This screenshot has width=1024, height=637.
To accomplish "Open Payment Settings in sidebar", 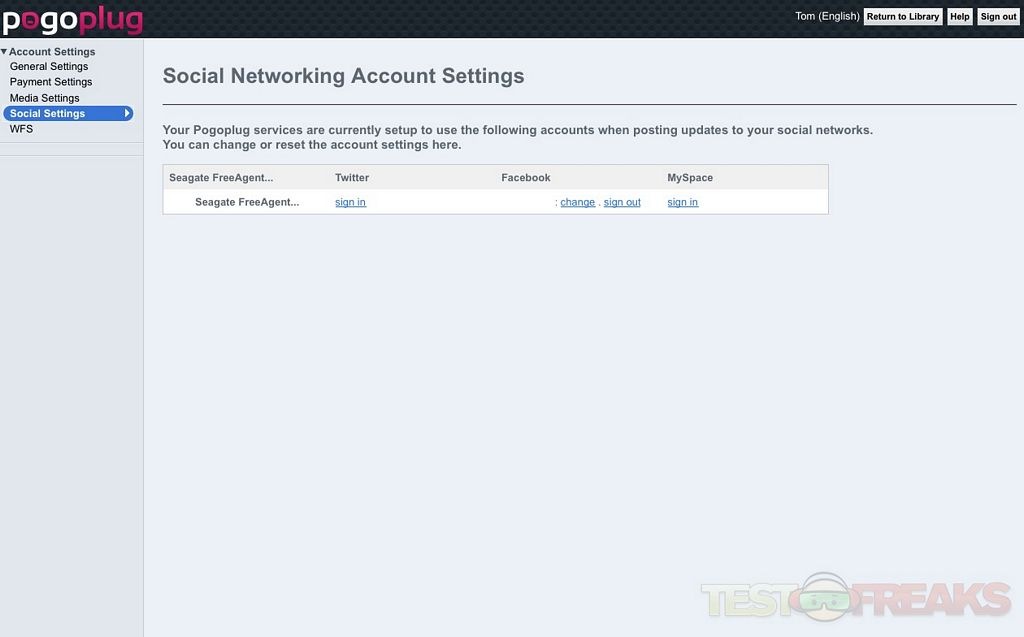I will [x=51, y=82].
